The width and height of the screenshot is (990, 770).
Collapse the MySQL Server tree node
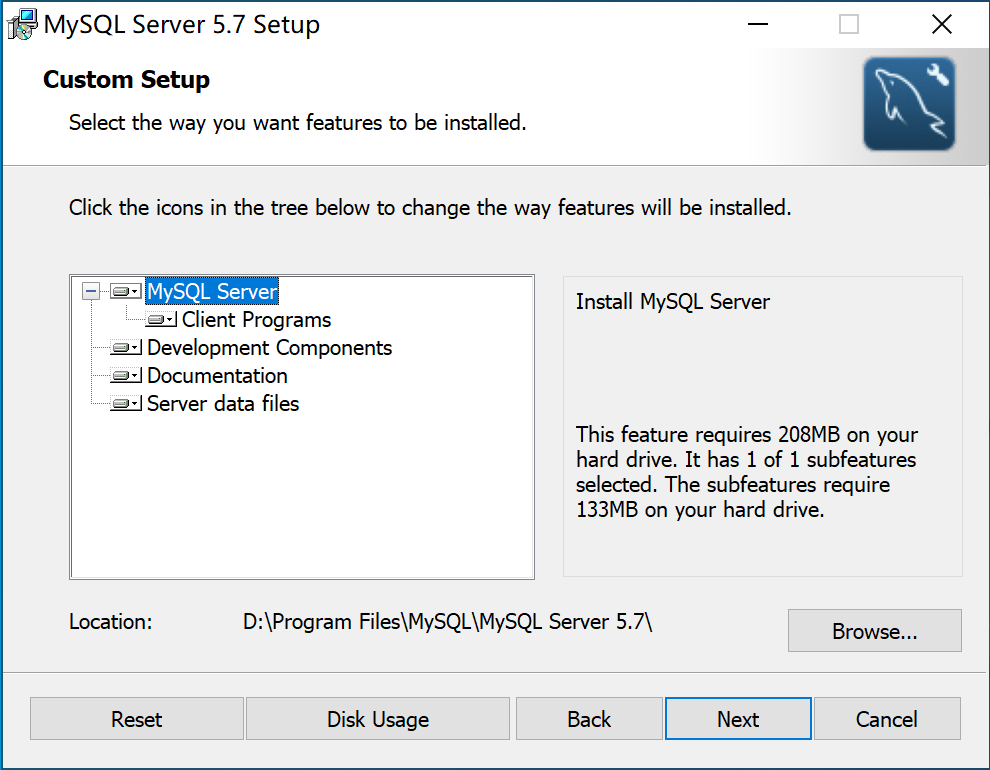click(x=91, y=291)
